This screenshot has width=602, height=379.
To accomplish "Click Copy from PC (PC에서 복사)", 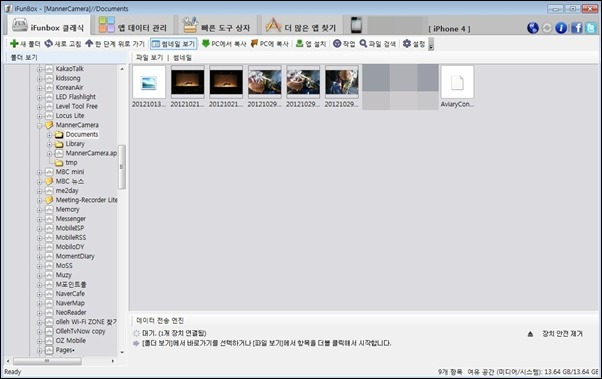I will coord(224,44).
